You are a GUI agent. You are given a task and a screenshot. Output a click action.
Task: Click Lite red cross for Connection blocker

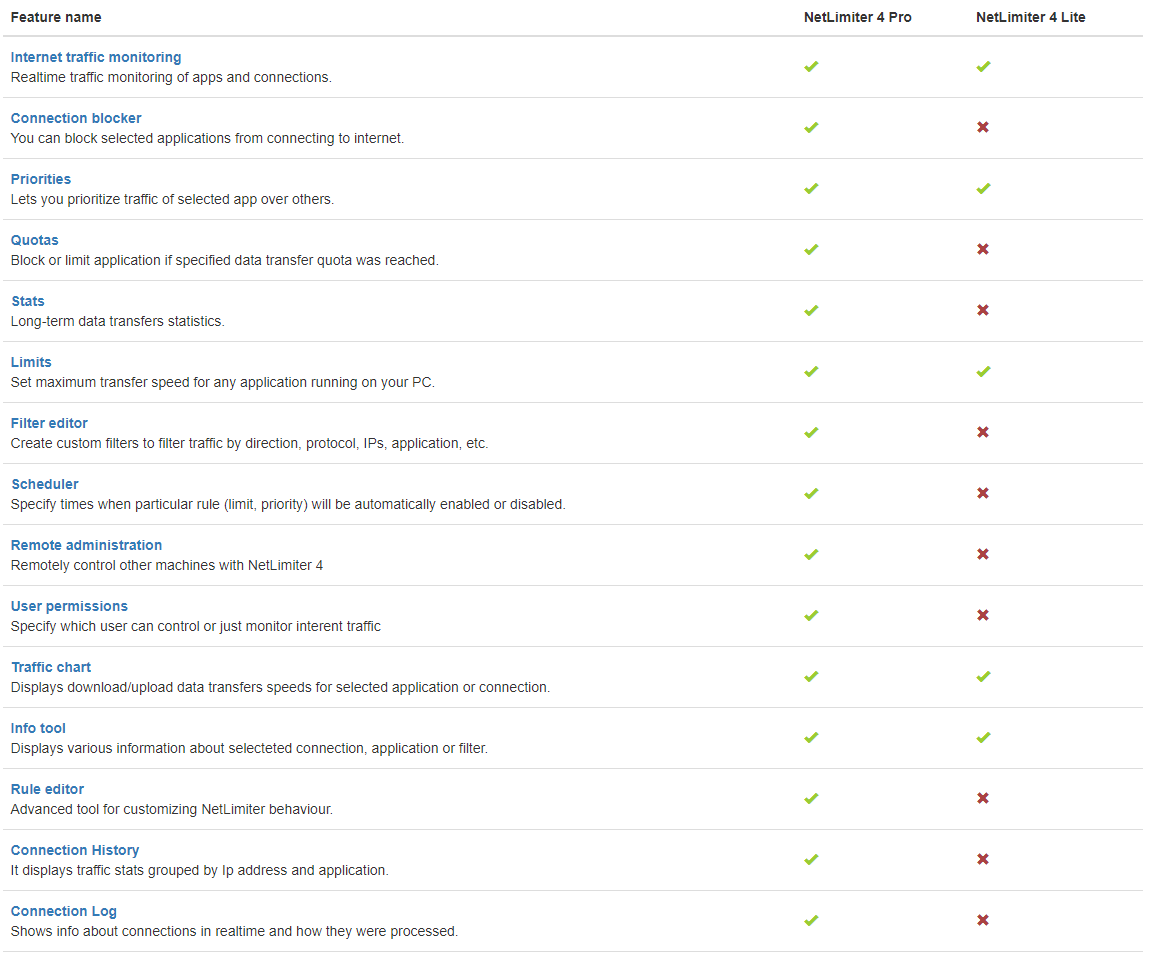pyautogui.click(x=983, y=127)
